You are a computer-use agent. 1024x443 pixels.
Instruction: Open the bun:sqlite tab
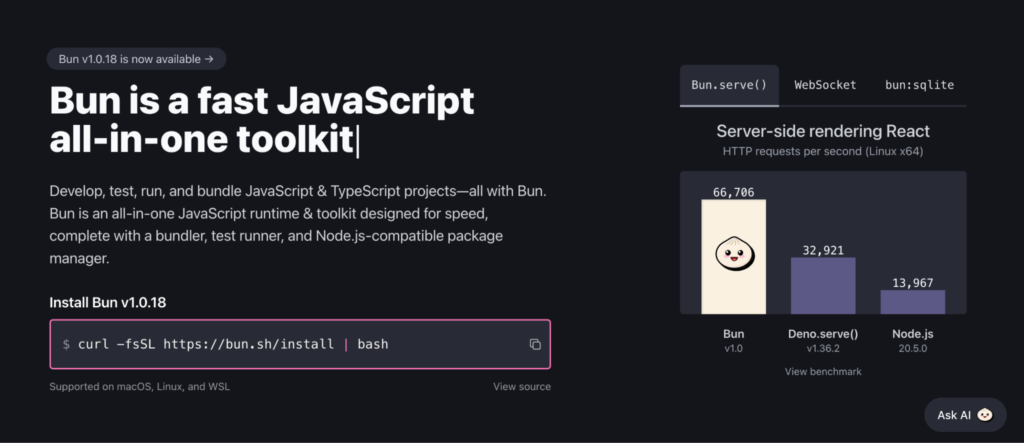(x=919, y=85)
